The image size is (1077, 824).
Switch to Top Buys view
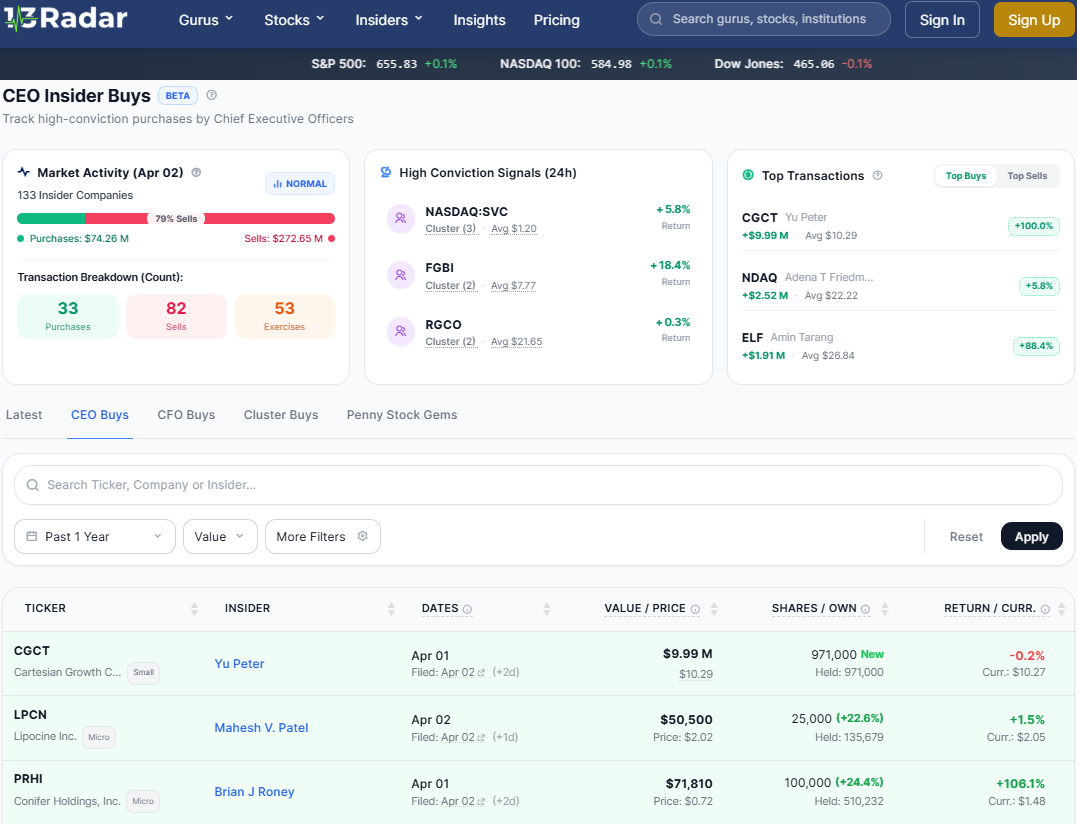coord(966,176)
